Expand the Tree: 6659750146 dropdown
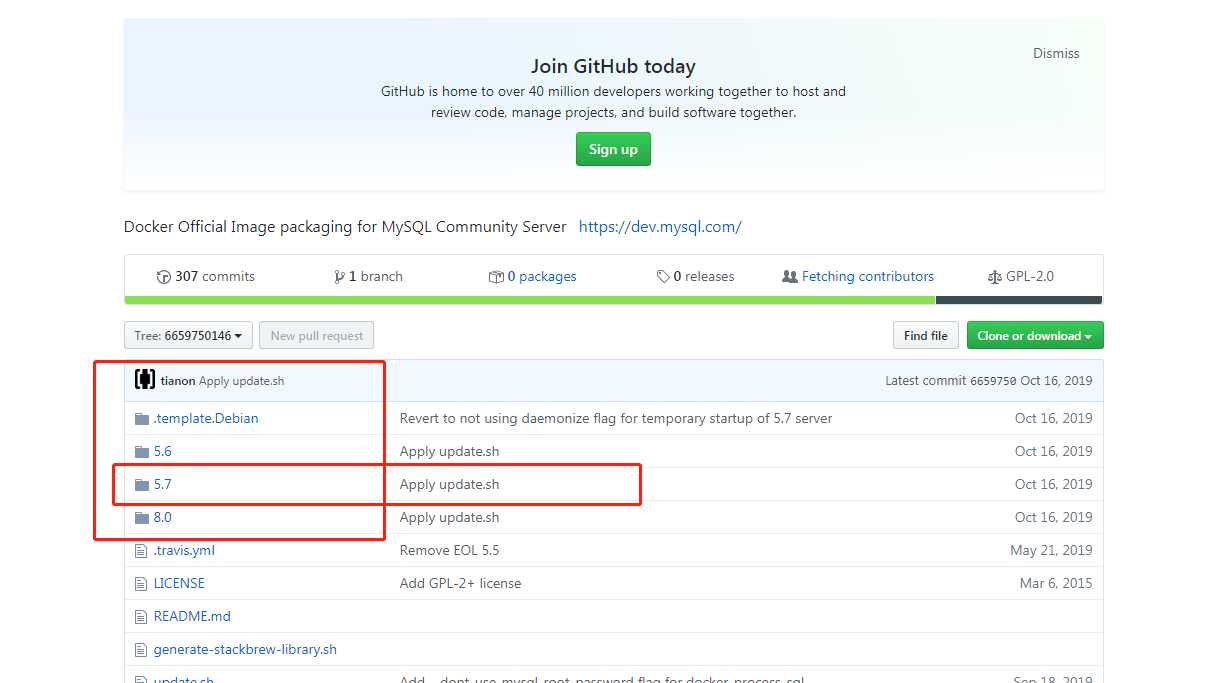This screenshot has width=1221, height=683. coord(188,335)
